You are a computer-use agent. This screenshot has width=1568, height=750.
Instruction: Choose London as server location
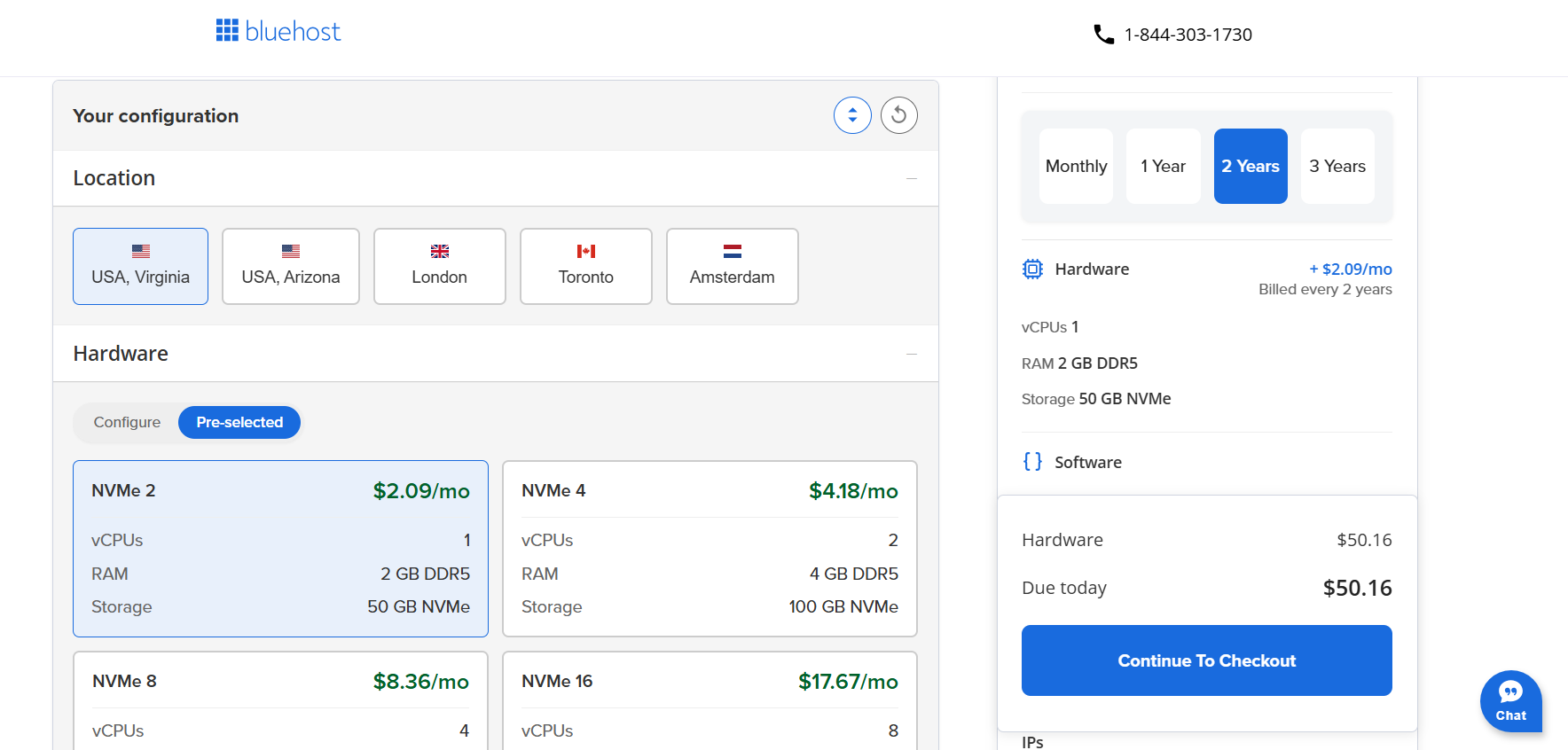tap(440, 266)
